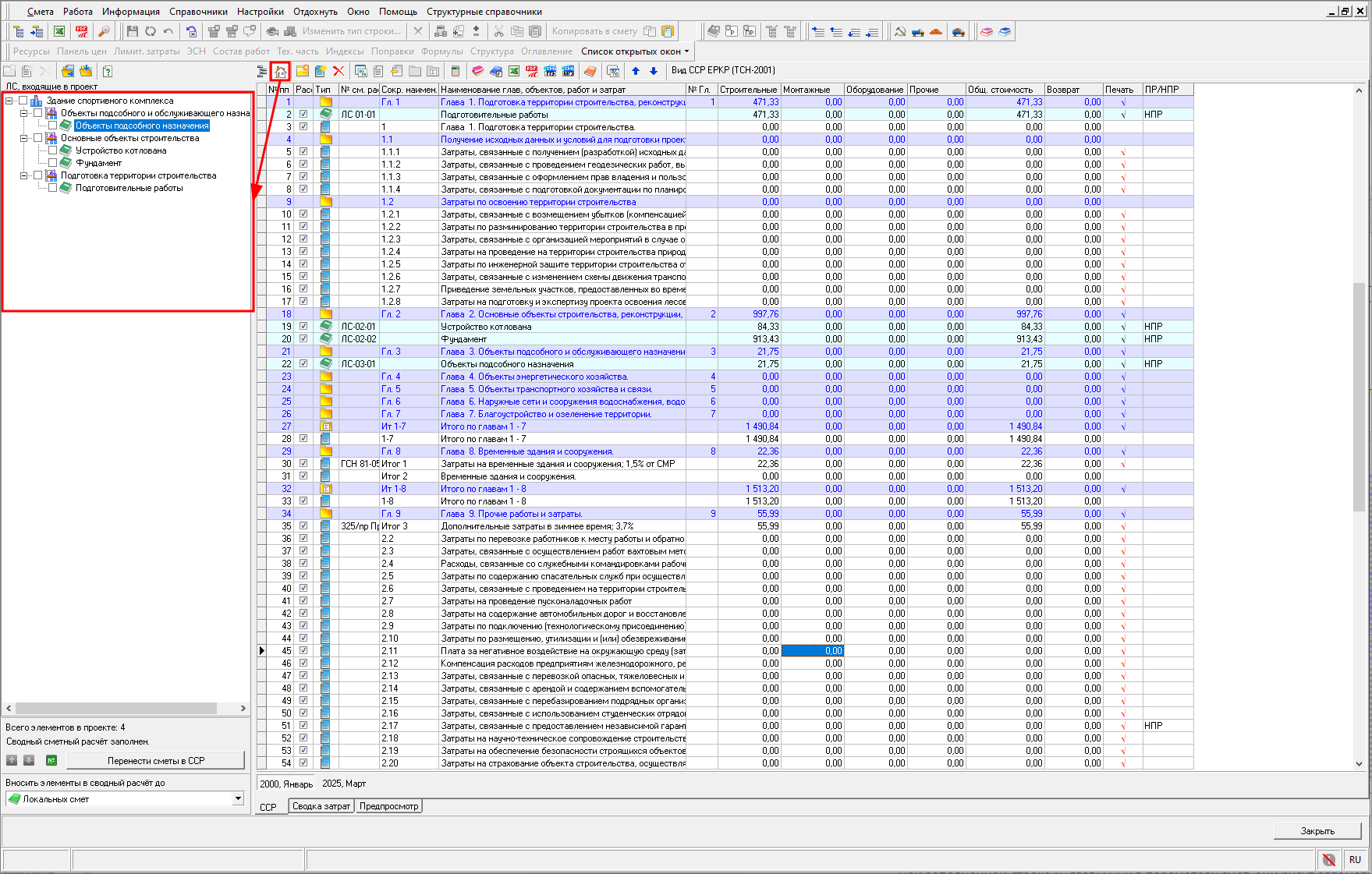Click the blue move-up arrow icon
1372x874 pixels.
coord(636,71)
